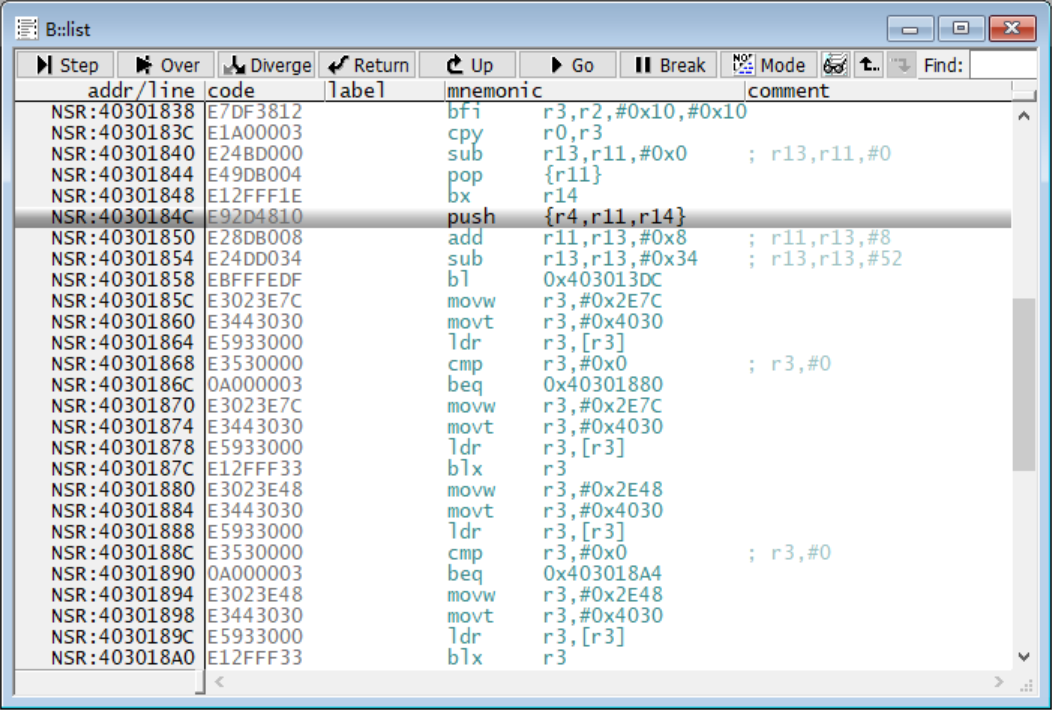This screenshot has width=1052, height=710.
Task: Click the vertical scrollbar up arrow
Action: coord(1023,116)
